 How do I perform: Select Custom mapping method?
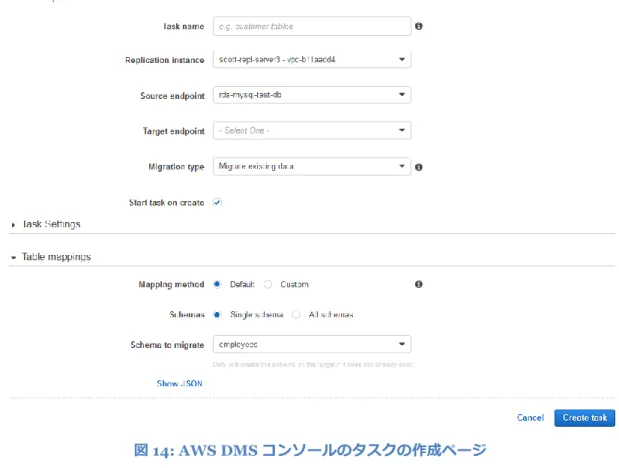coord(268,284)
